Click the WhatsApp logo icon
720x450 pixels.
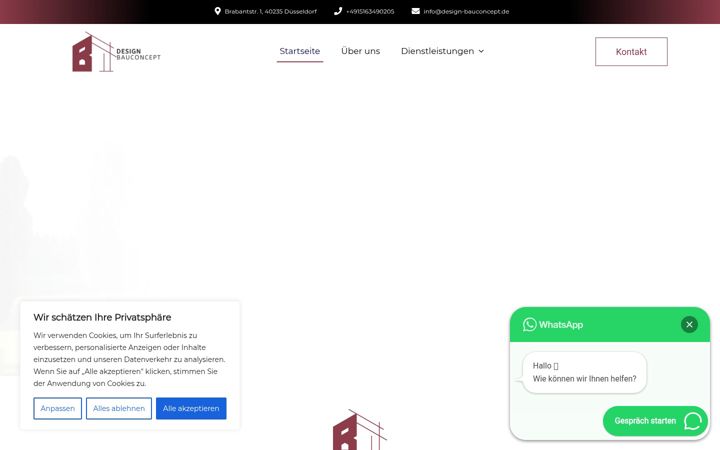(529, 325)
